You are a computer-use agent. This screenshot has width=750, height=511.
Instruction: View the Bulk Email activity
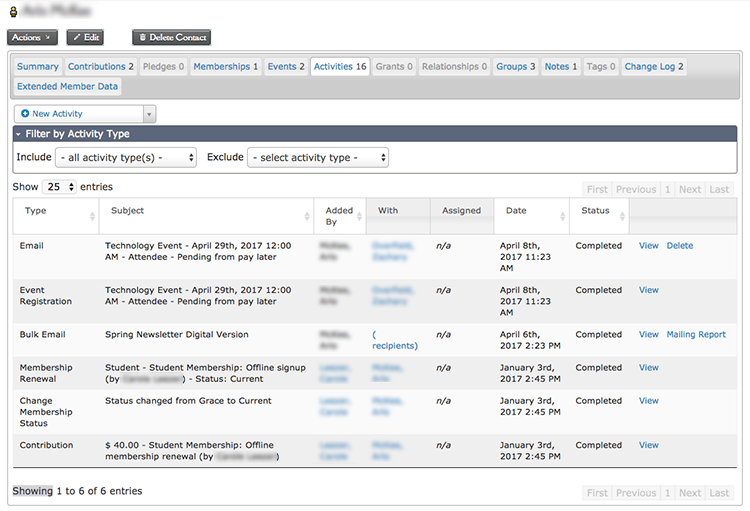(649, 334)
